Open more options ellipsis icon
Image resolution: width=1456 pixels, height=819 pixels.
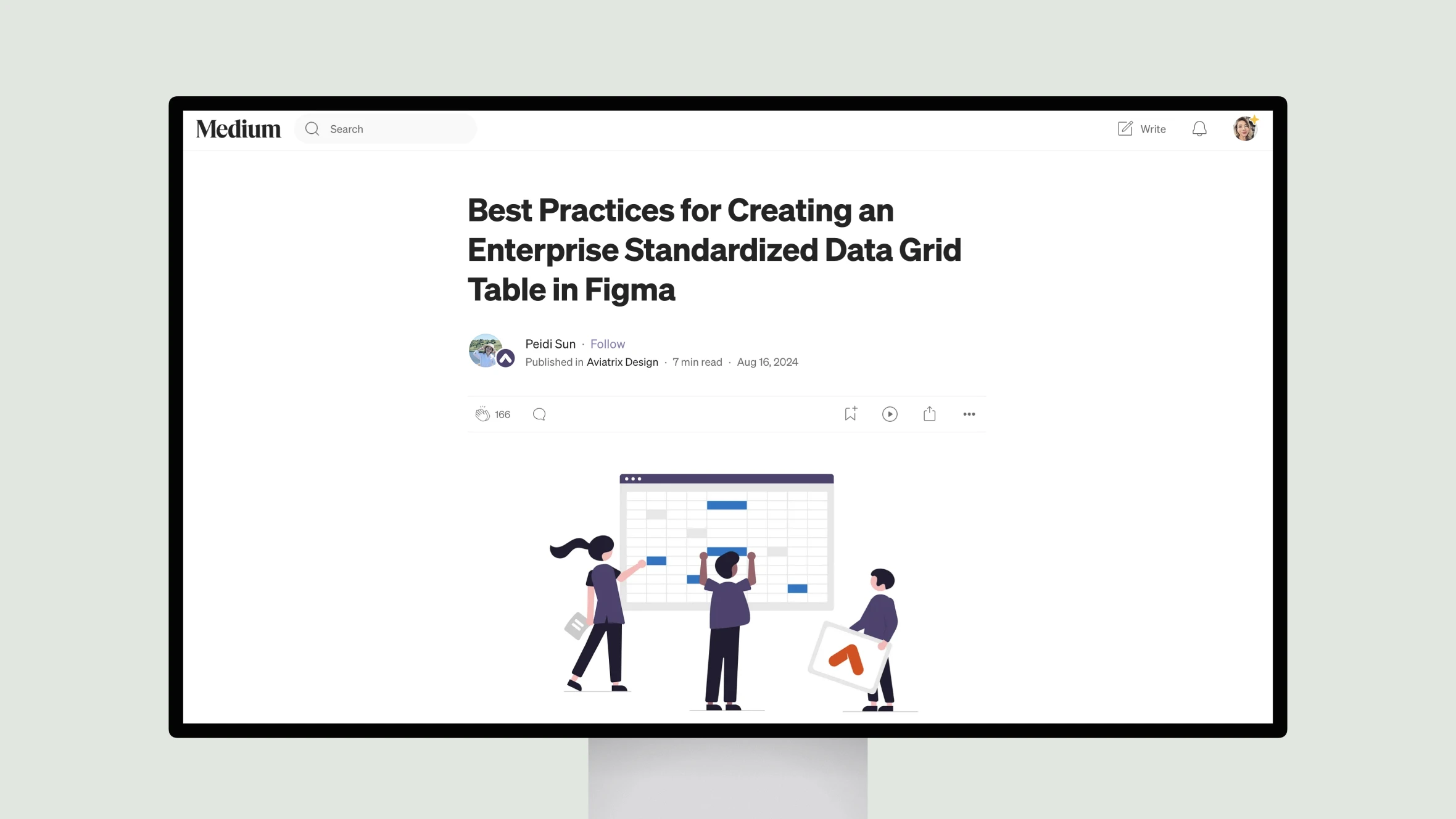click(969, 414)
